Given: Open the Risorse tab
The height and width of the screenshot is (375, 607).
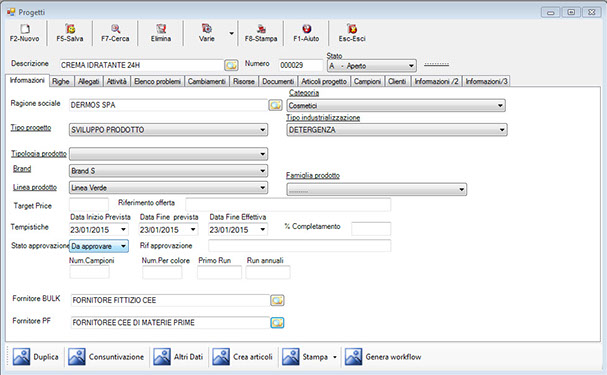Looking at the screenshot, I should [244, 81].
